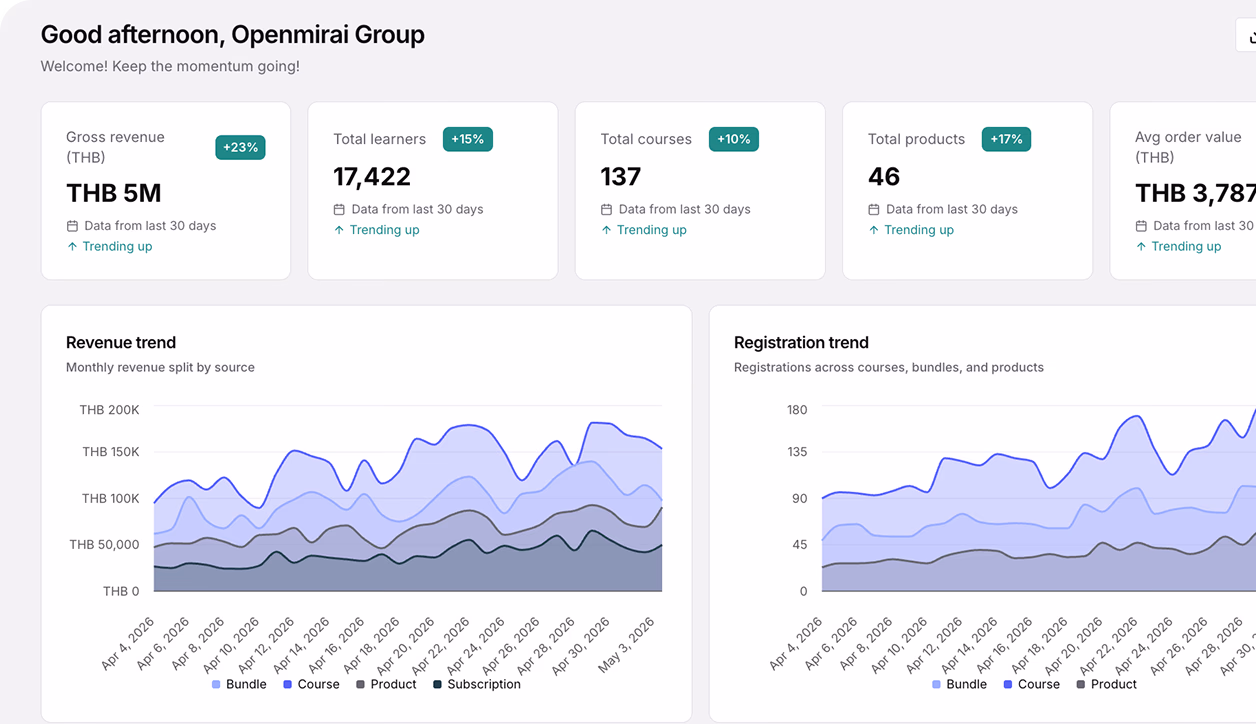Click the THB 100K axis label
The width and height of the screenshot is (1256, 724).
click(x=110, y=498)
